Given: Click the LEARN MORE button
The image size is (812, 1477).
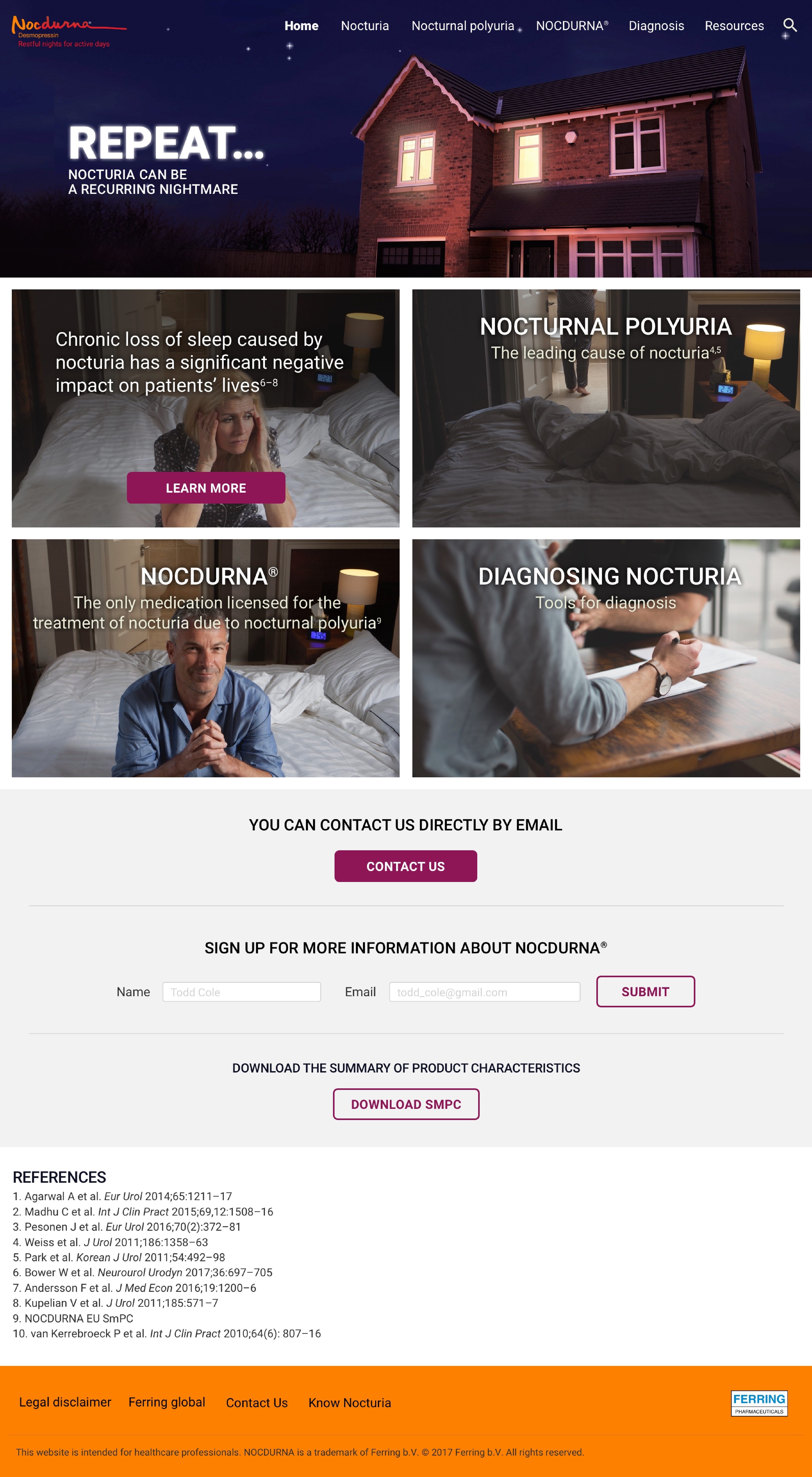Looking at the screenshot, I should [206, 488].
